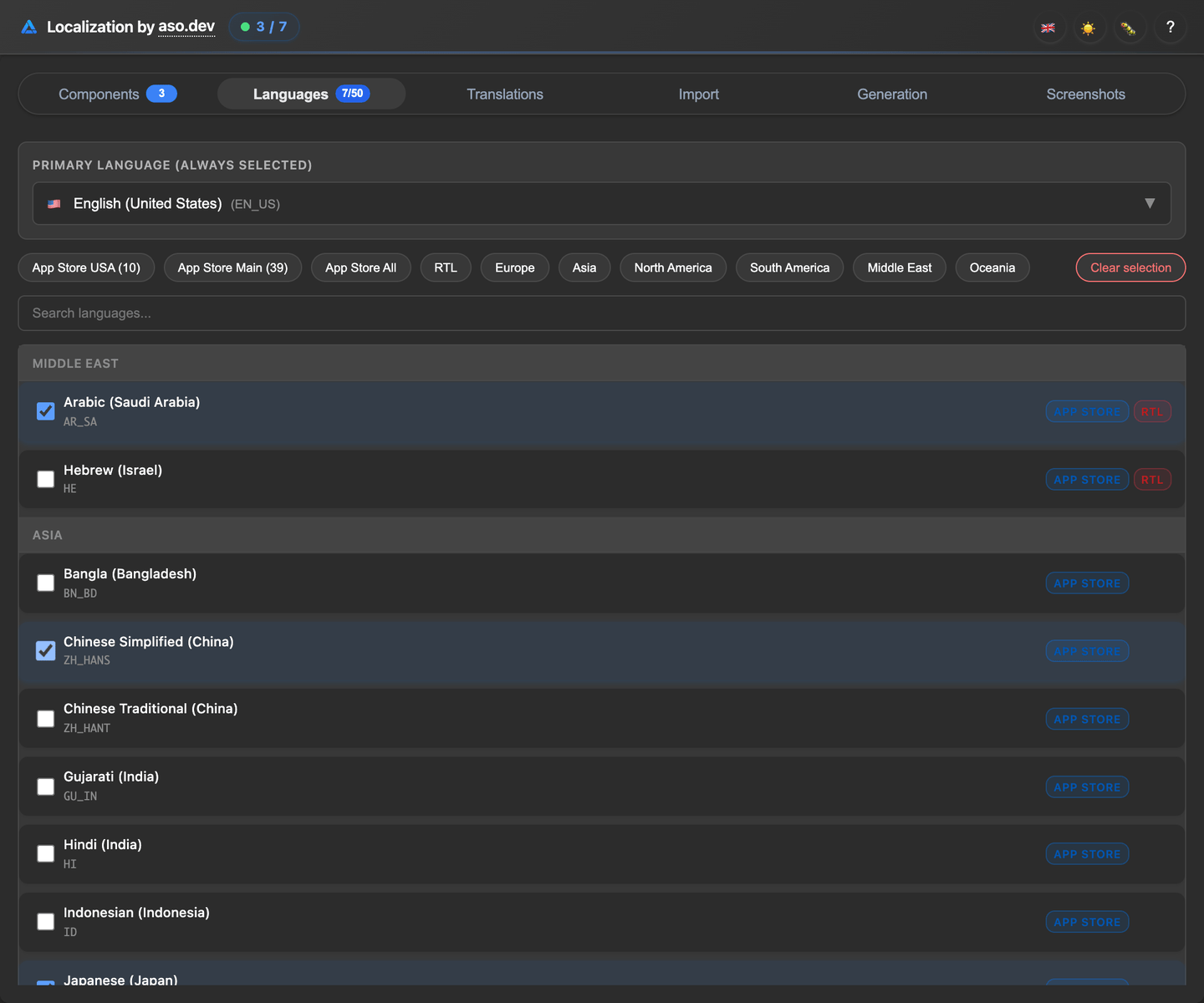
Task: Click the aso.dev logo icon
Action: 29,27
